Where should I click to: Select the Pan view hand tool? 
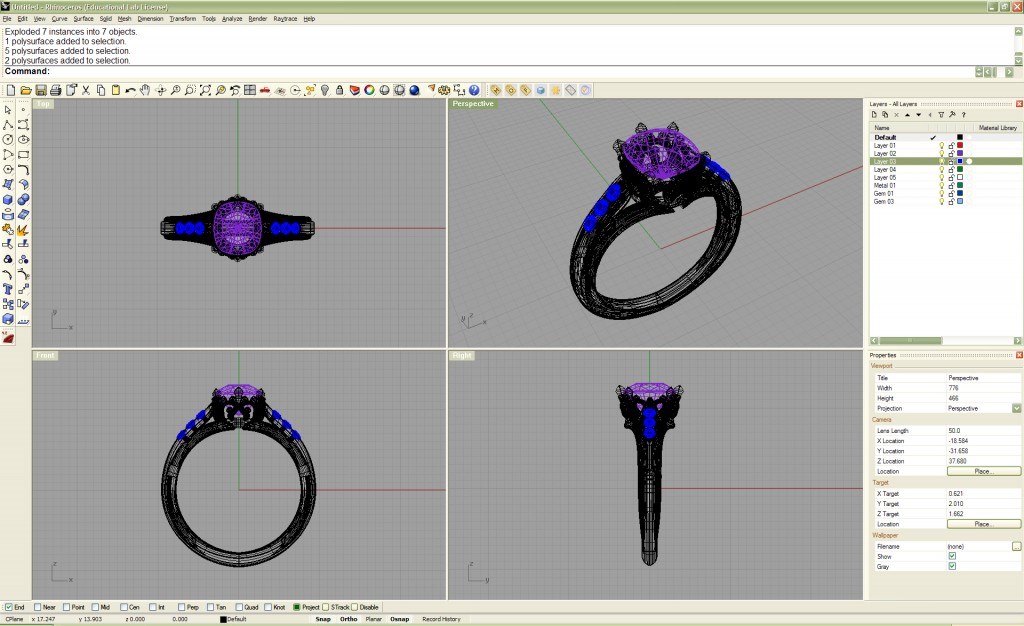point(145,90)
